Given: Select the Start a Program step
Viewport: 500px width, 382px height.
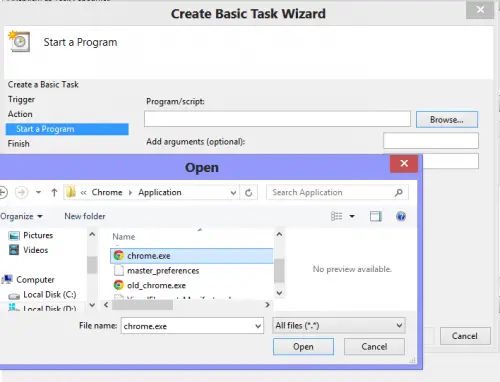Looking at the screenshot, I should coord(67,129).
